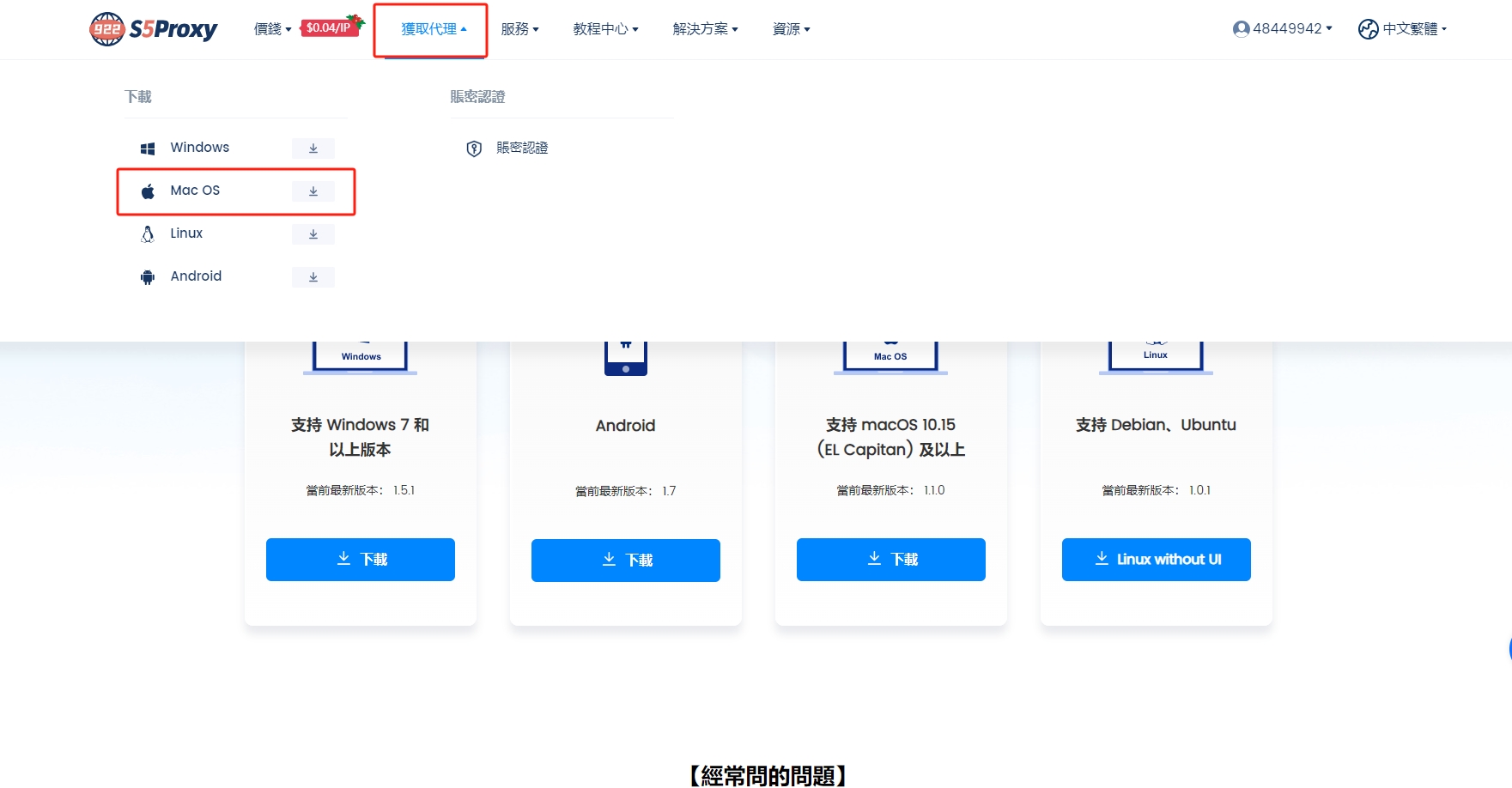The width and height of the screenshot is (1512, 788).
Task: Click the Mac OS download arrow icon
Action: click(x=313, y=191)
